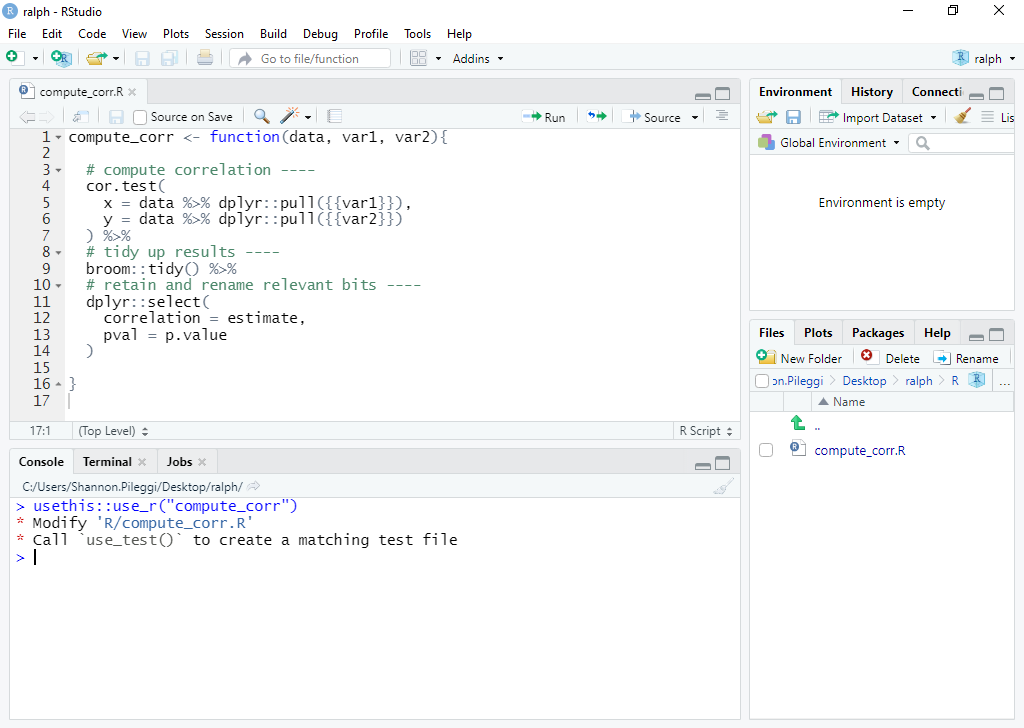Click the Open File folder icon
Screen dimensions: 1024x728
coord(97,58)
